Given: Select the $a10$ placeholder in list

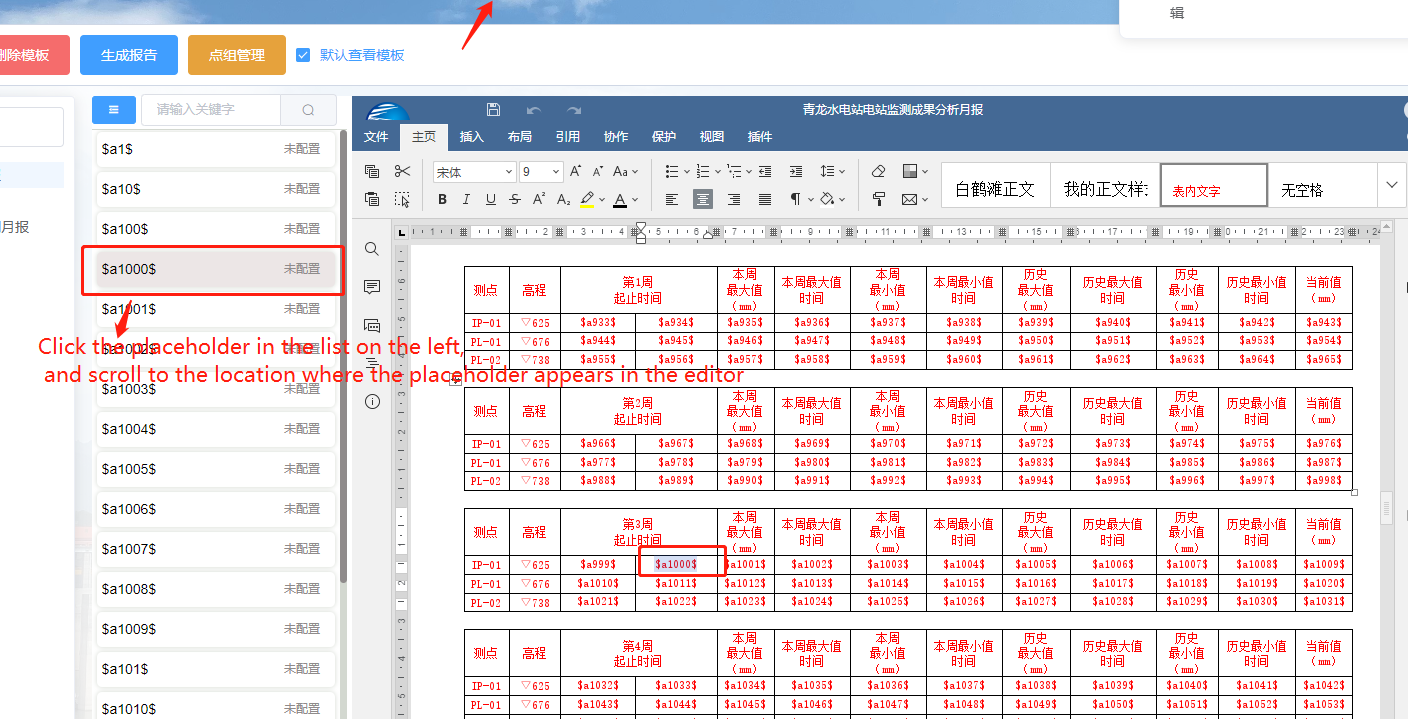Looking at the screenshot, I should [x=215, y=189].
